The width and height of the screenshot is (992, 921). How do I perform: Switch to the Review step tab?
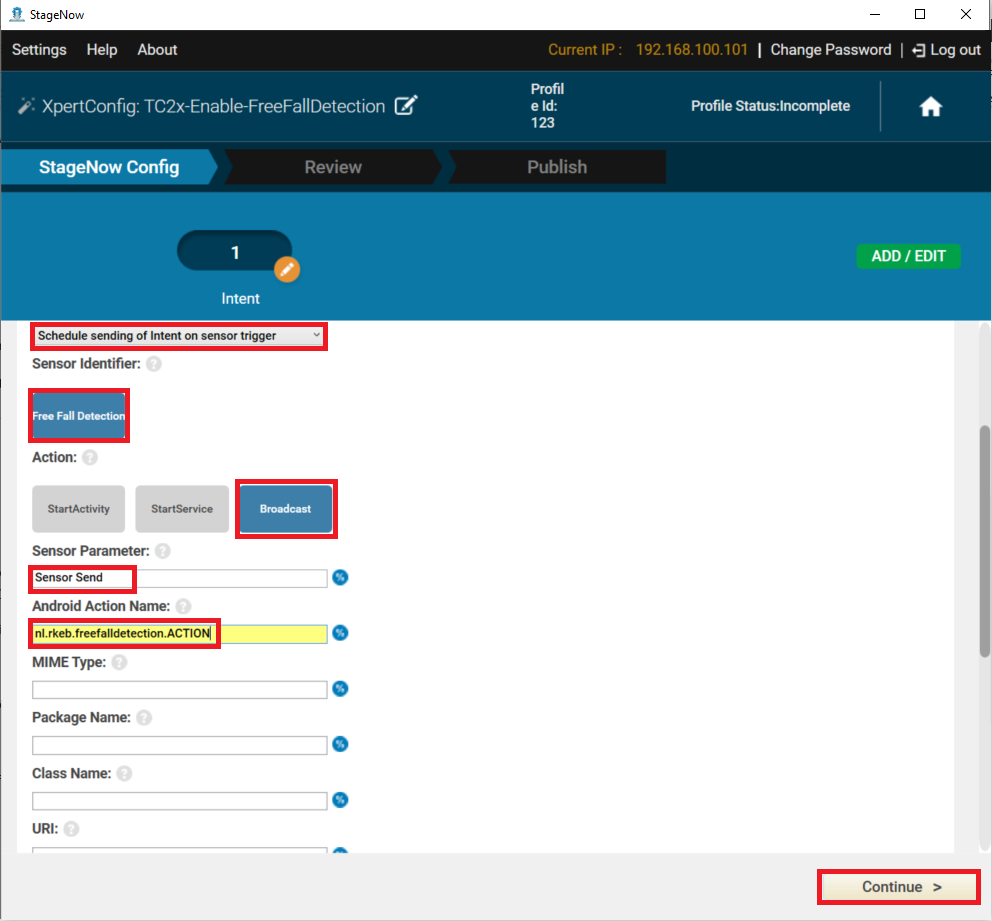[333, 167]
